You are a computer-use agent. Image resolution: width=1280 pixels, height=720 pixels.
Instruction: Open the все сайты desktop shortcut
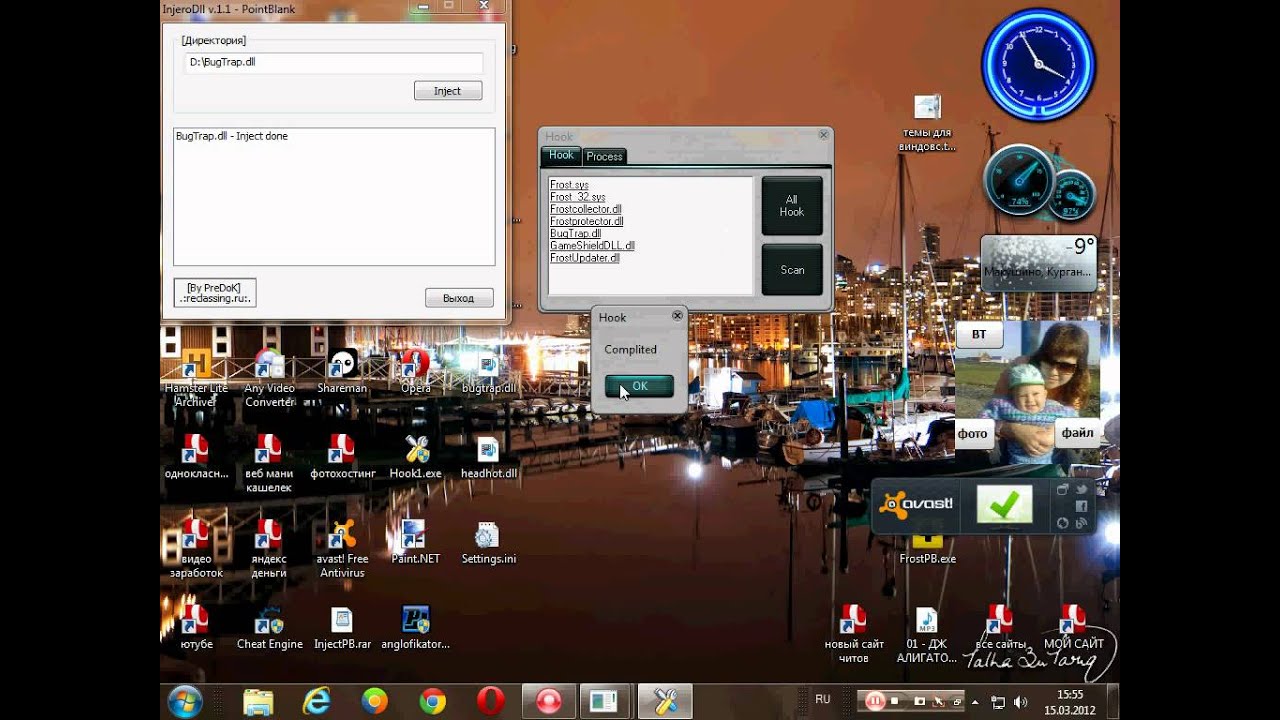click(x=1000, y=628)
